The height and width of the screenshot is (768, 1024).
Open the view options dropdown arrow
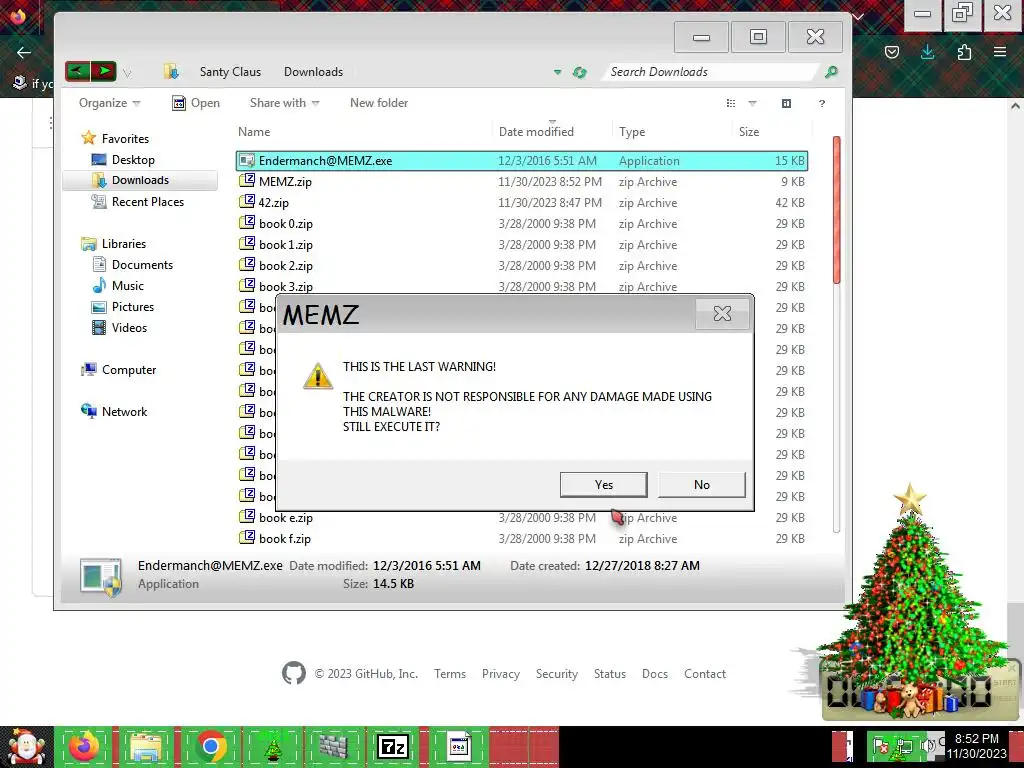click(x=752, y=103)
